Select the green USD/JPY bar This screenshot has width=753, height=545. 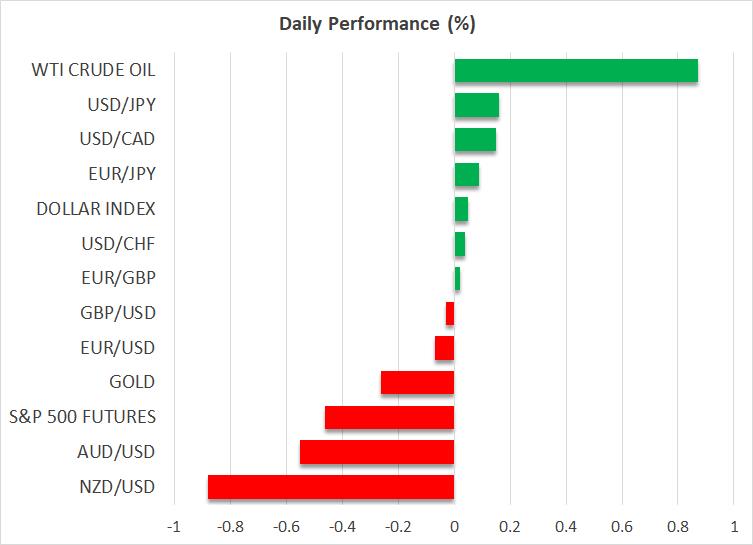[477, 105]
